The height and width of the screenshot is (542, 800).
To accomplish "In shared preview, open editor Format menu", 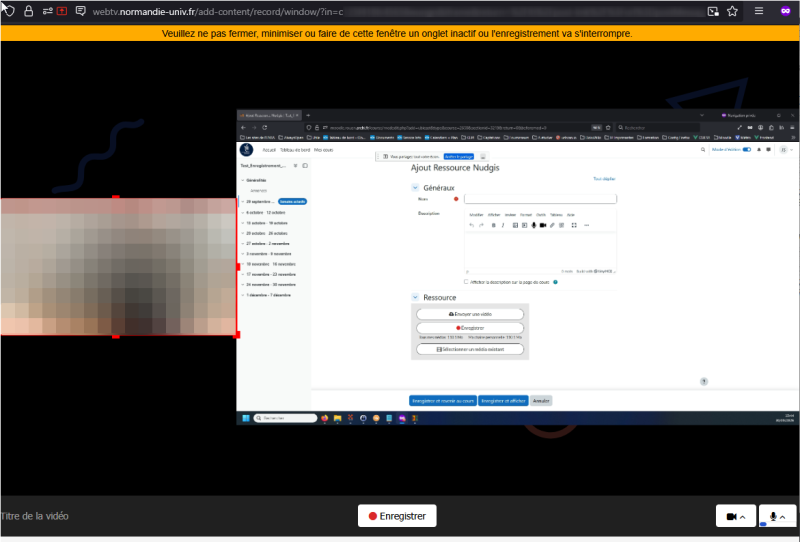I will pos(526,215).
